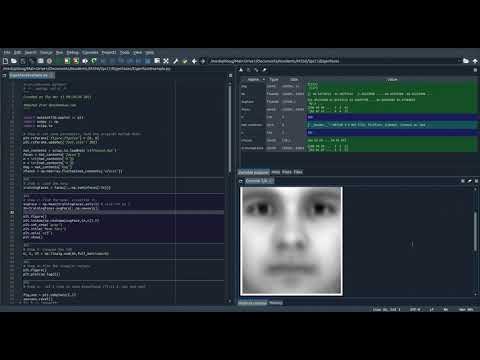Image resolution: width=480 pixels, height=360 pixels.
Task: Switch to the Plots tab
Action: (287, 172)
